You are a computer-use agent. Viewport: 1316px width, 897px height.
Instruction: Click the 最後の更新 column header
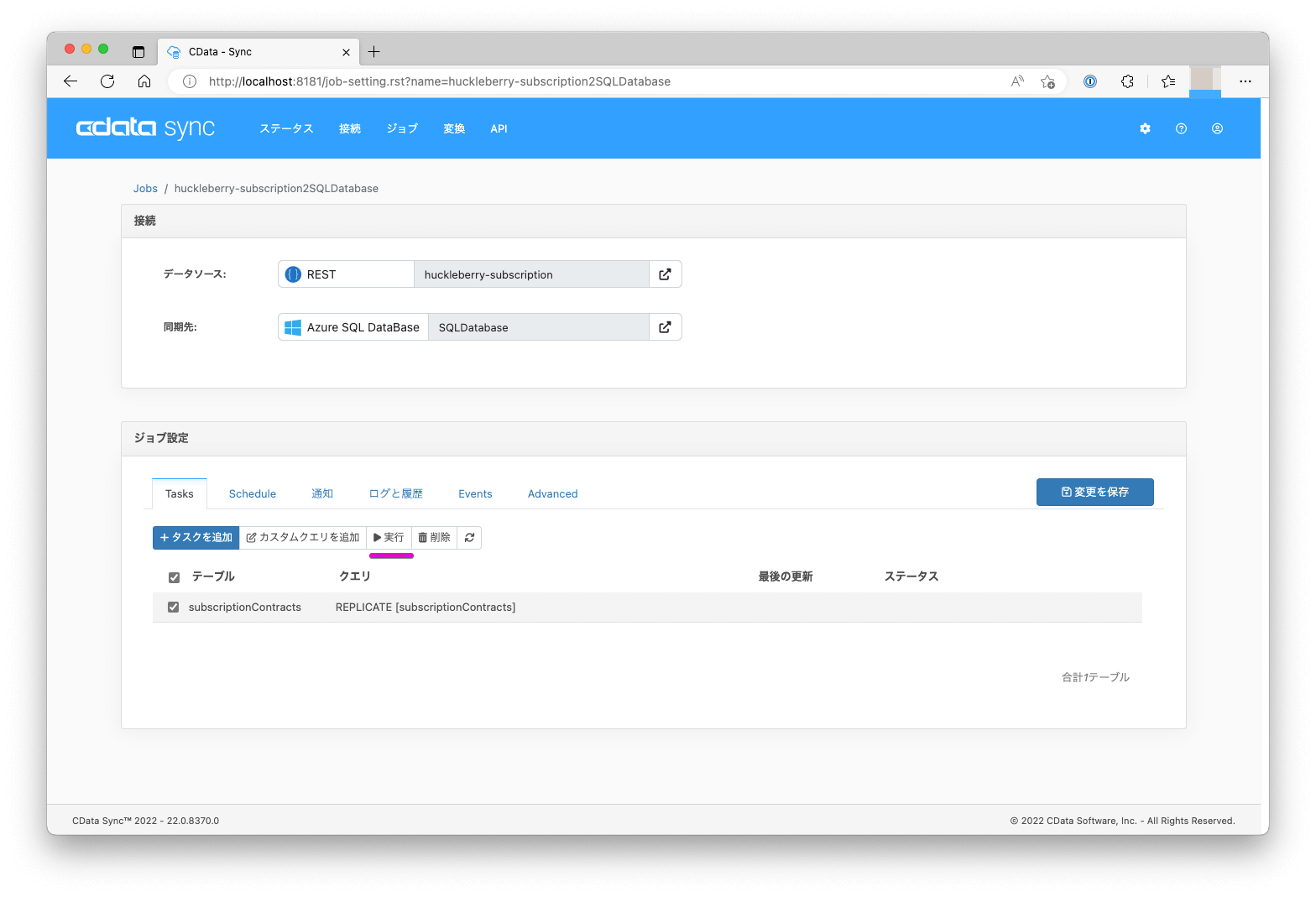click(786, 576)
